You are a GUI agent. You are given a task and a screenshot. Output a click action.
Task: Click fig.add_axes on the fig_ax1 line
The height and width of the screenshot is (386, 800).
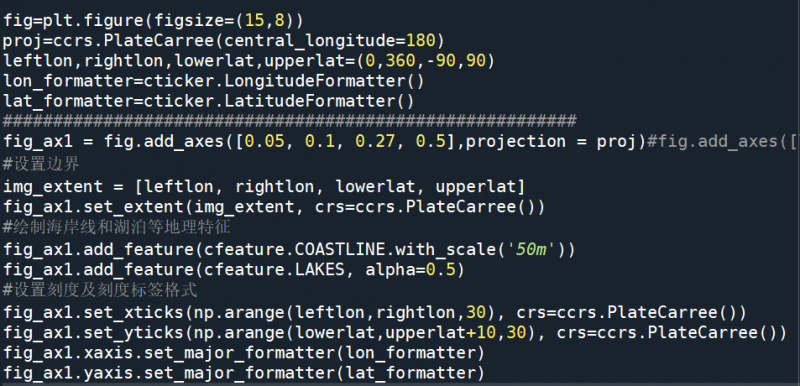[165, 141]
